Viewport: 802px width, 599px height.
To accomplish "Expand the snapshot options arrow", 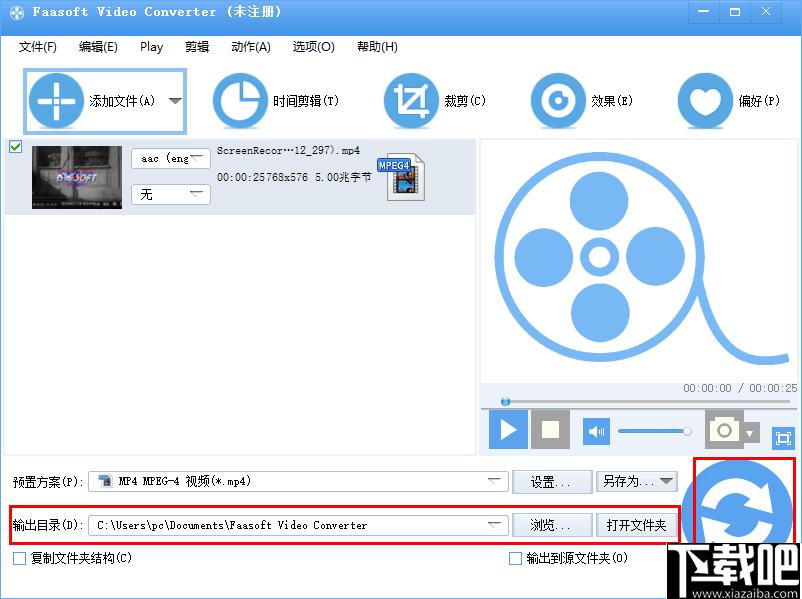I will pyautogui.click(x=750, y=434).
